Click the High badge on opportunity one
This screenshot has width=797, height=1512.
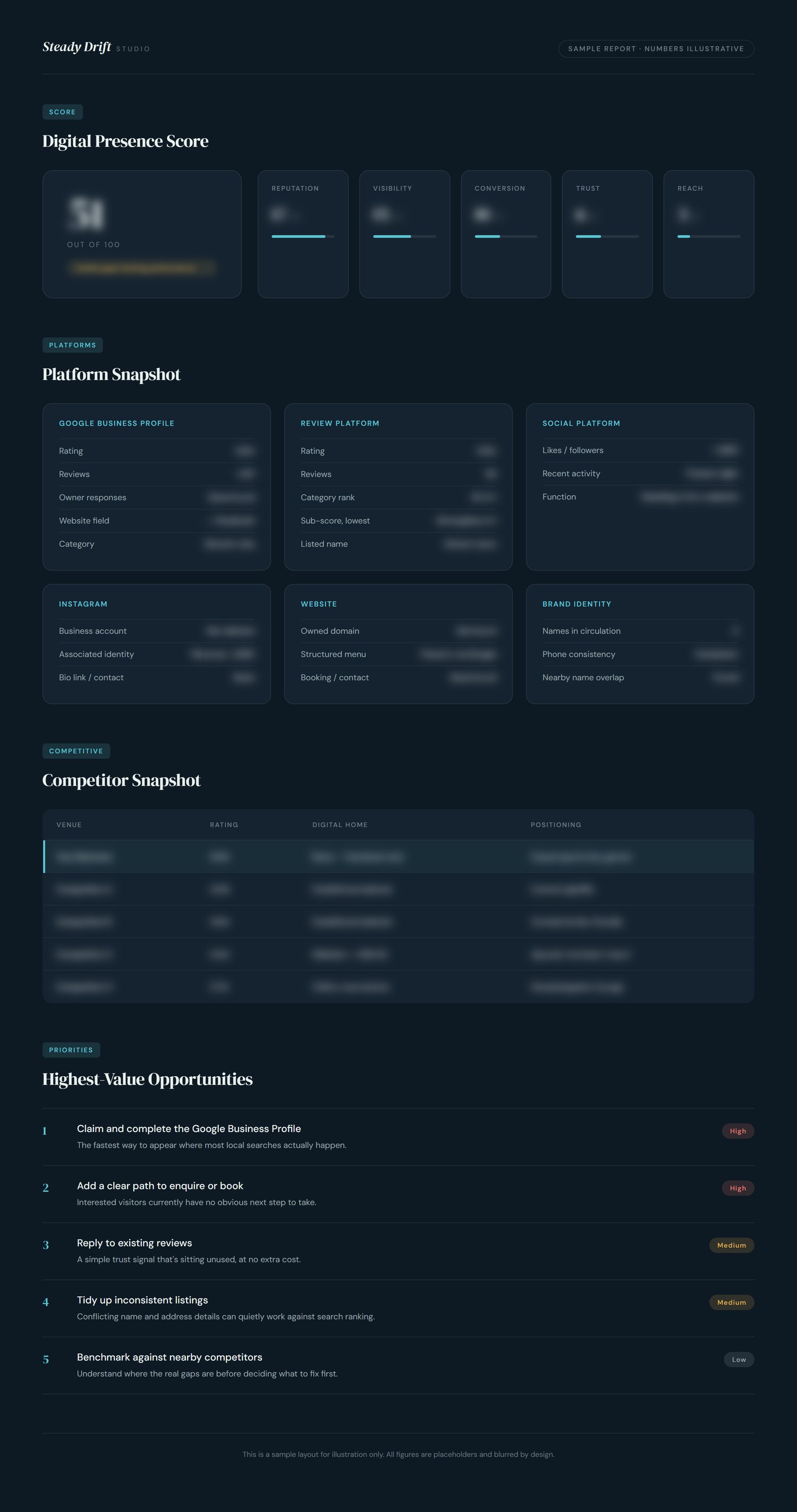[737, 1131]
